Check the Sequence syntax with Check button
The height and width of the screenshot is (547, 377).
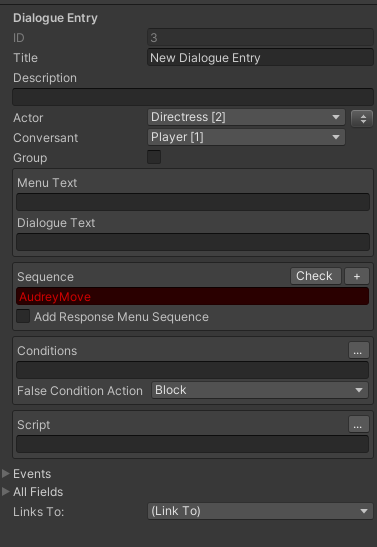click(316, 276)
